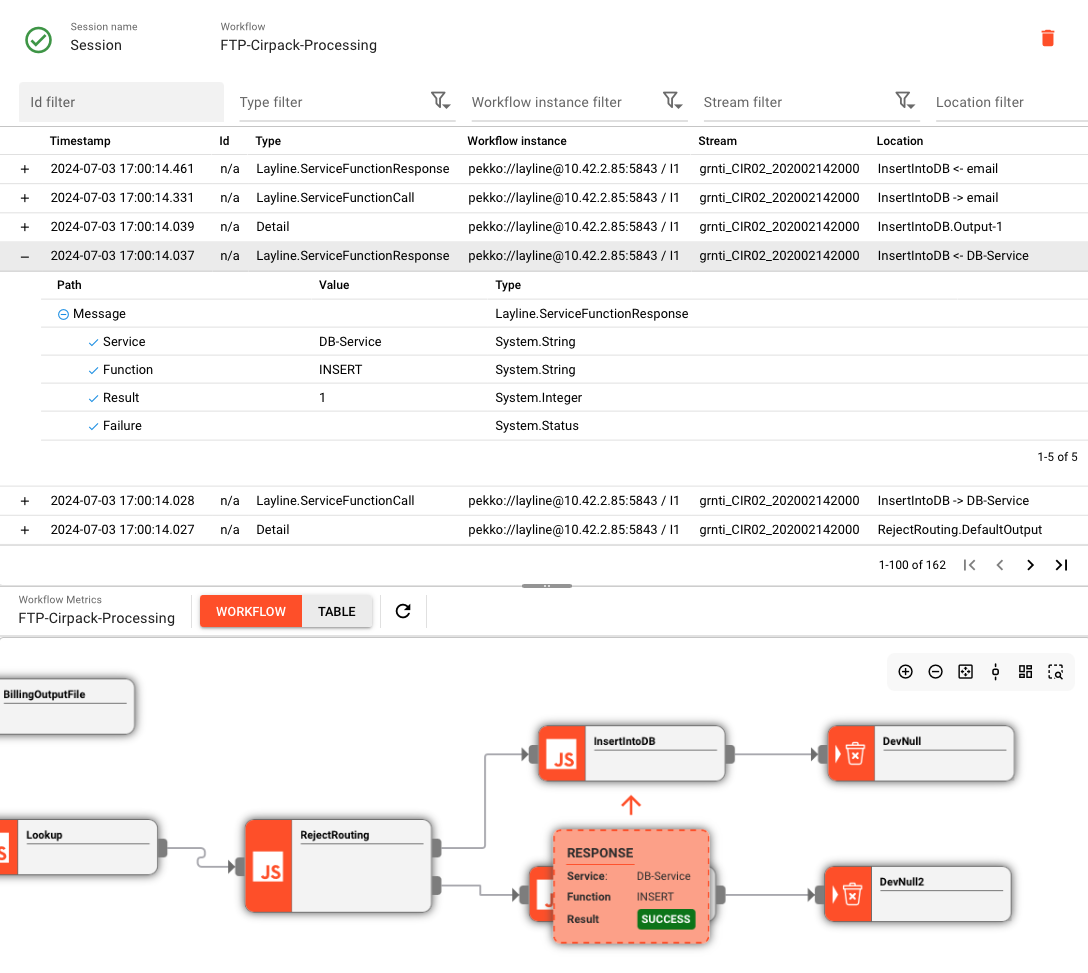1088x973 pixels.
Task: Go to previous page of entries
Action: (1000, 565)
